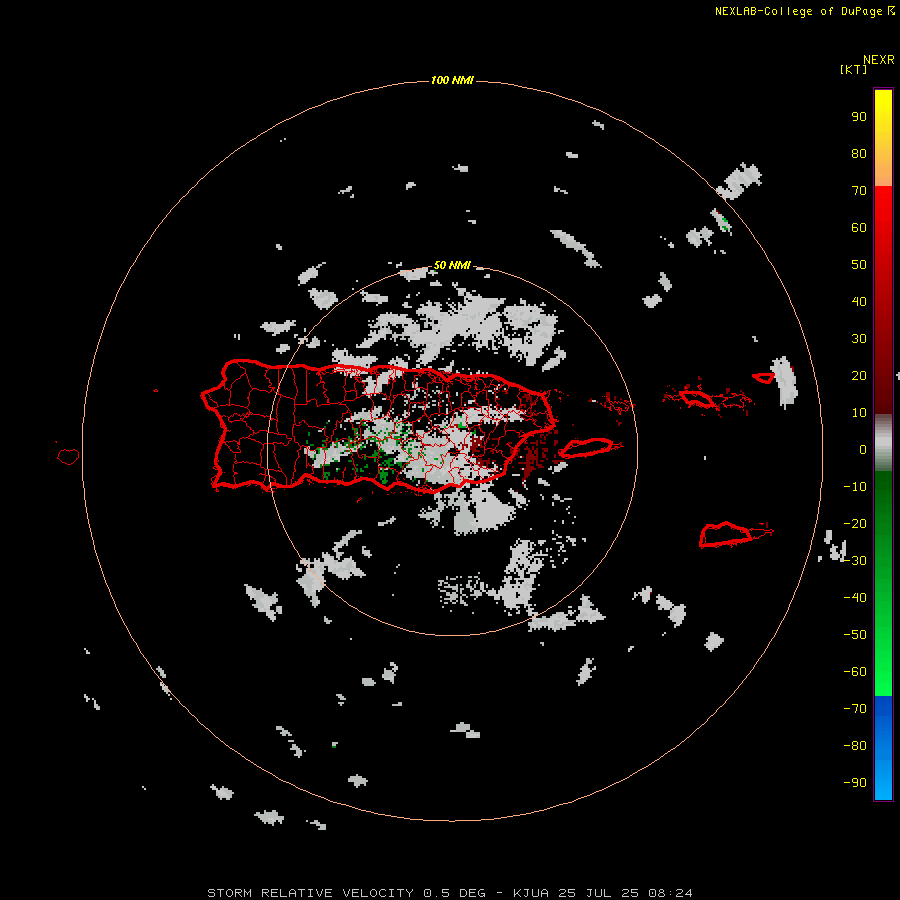900x900 pixels.
Task: Click the [KT] units label
Action: click(x=853, y=69)
